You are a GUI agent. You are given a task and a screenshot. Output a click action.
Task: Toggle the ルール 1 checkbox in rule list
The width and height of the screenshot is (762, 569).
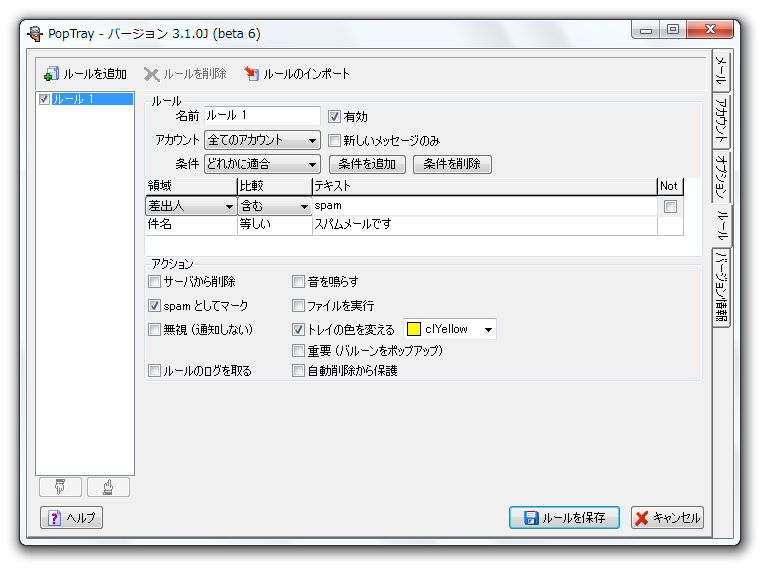pos(44,99)
